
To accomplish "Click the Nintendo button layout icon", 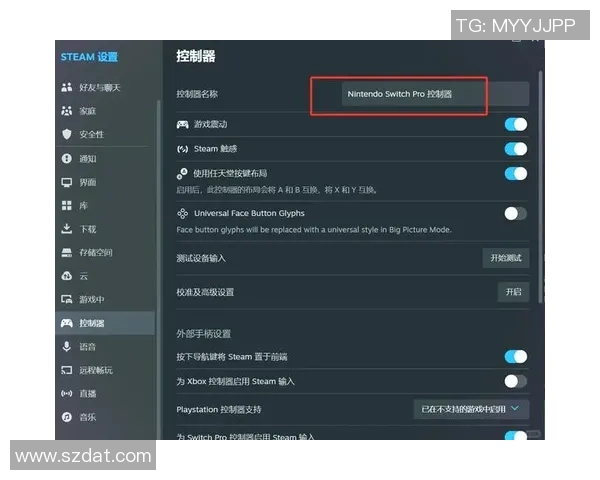I will tap(182, 173).
